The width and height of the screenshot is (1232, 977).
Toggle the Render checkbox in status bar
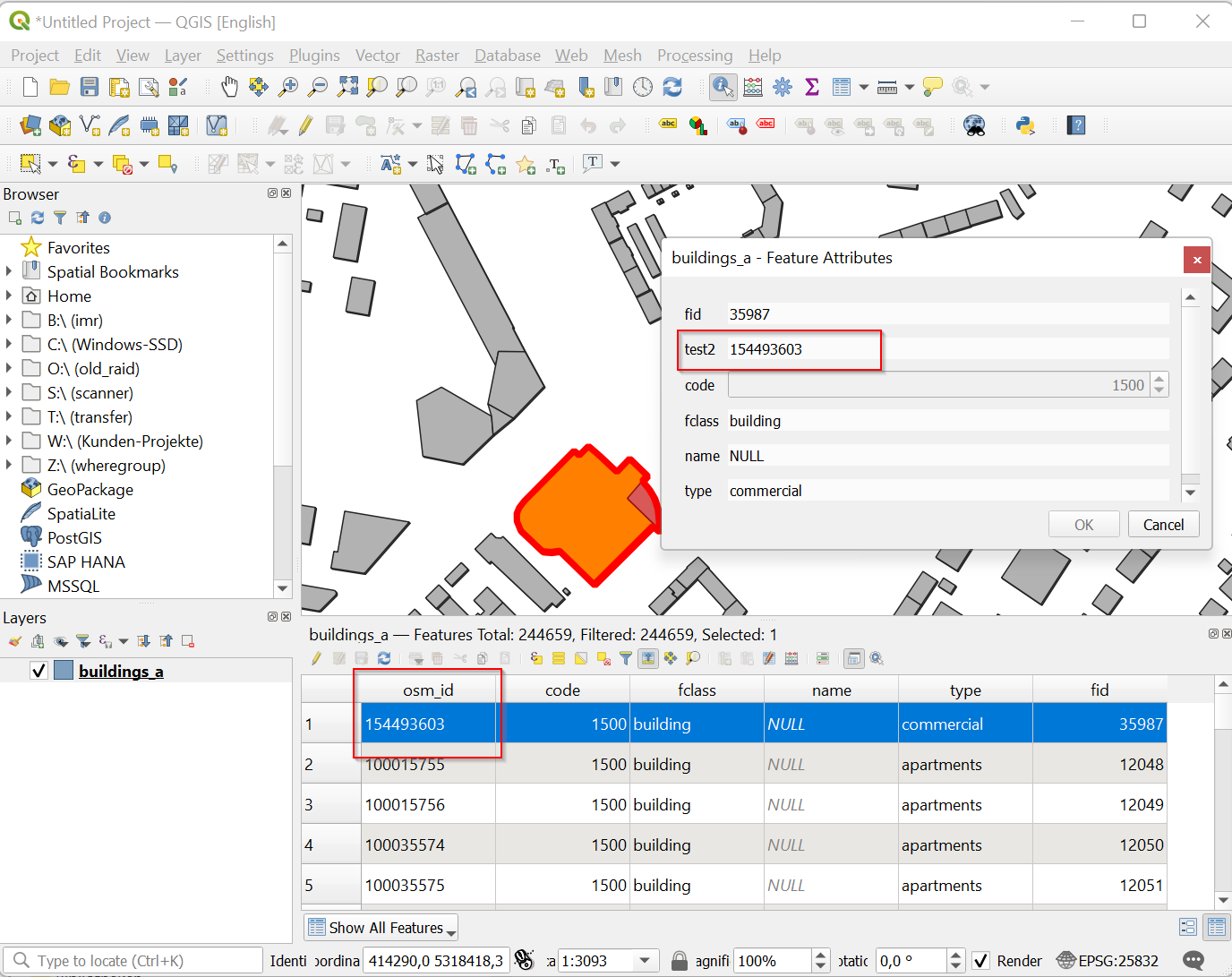click(x=981, y=961)
